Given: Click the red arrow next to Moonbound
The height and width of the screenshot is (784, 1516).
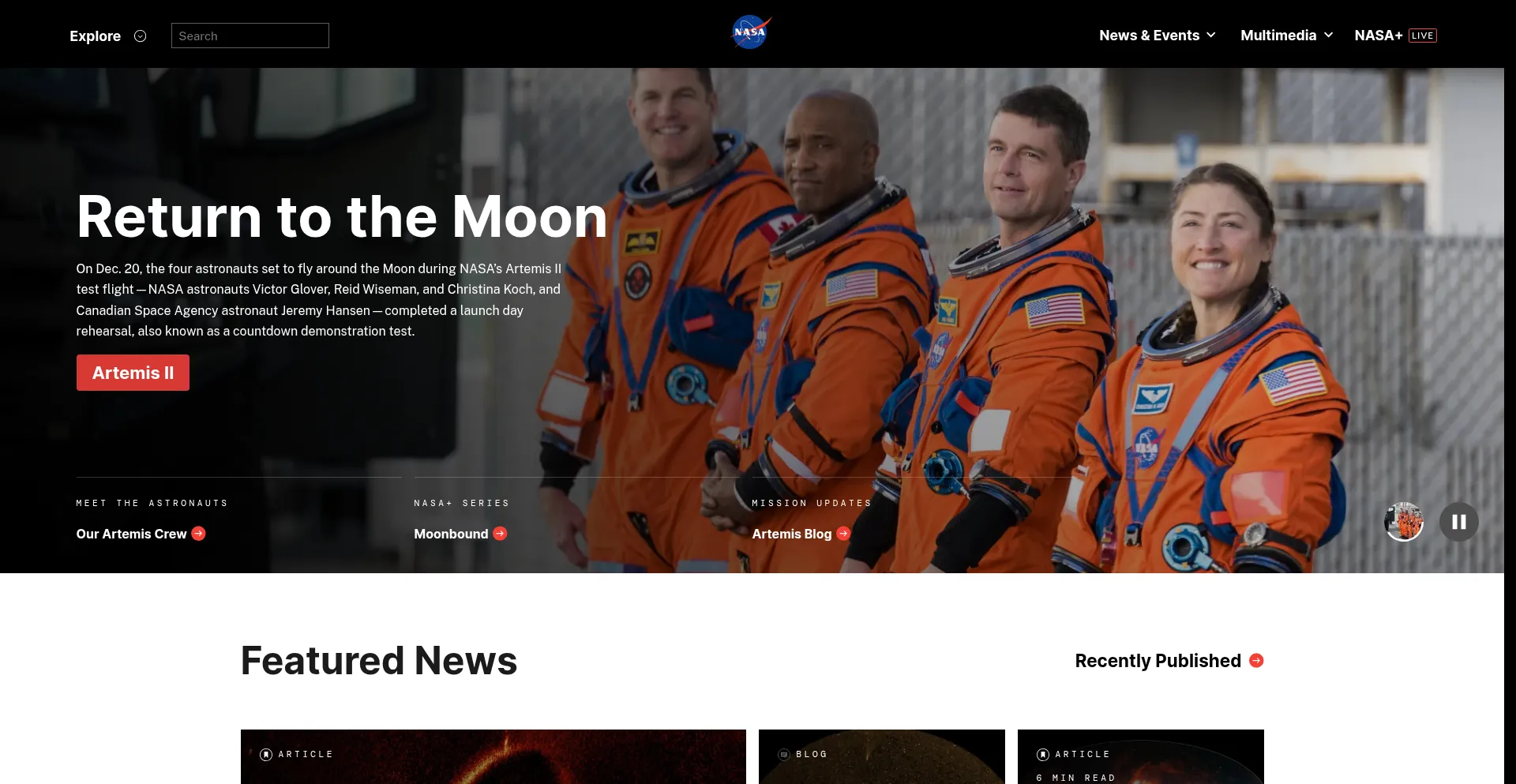Looking at the screenshot, I should pos(501,535).
